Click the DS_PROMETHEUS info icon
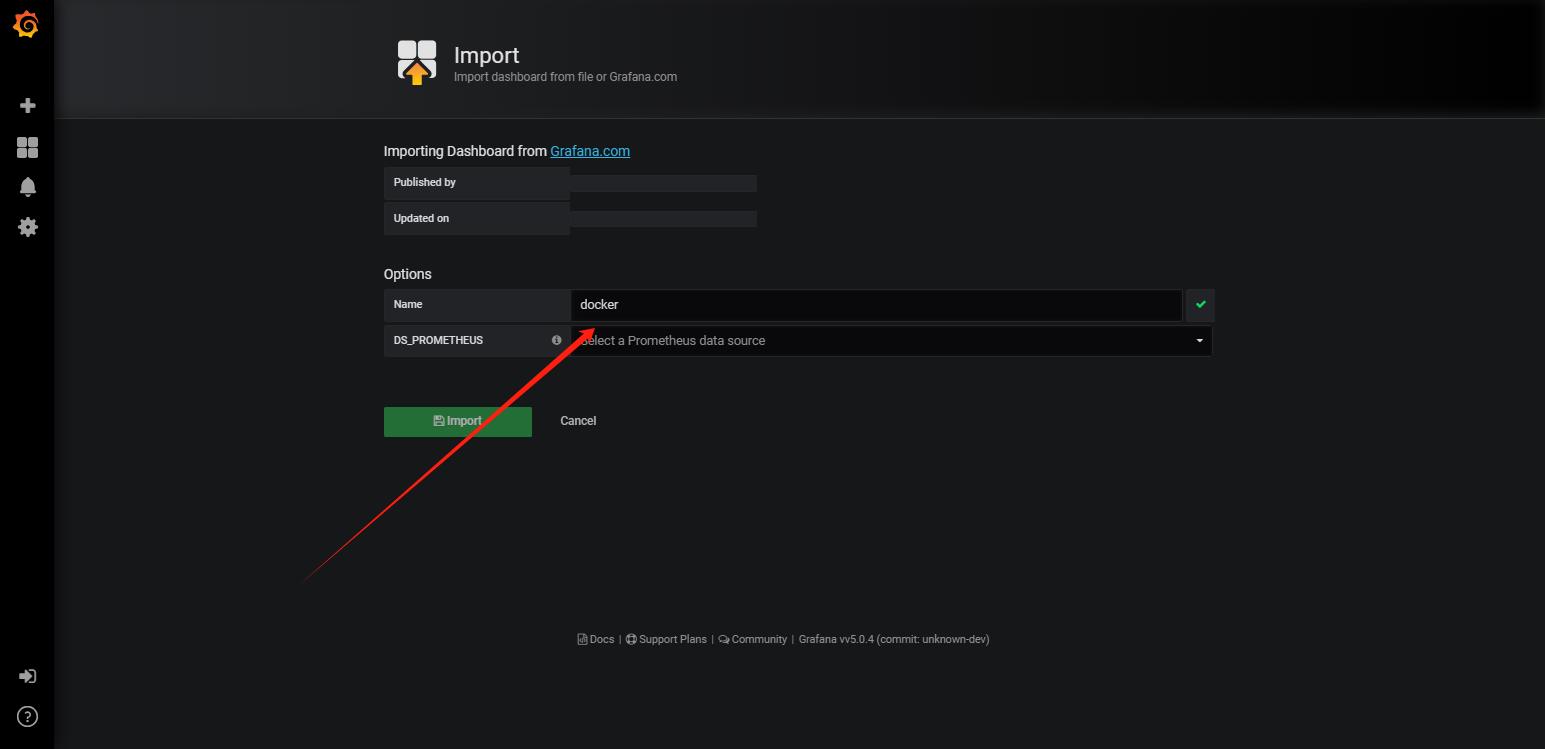 [557, 340]
